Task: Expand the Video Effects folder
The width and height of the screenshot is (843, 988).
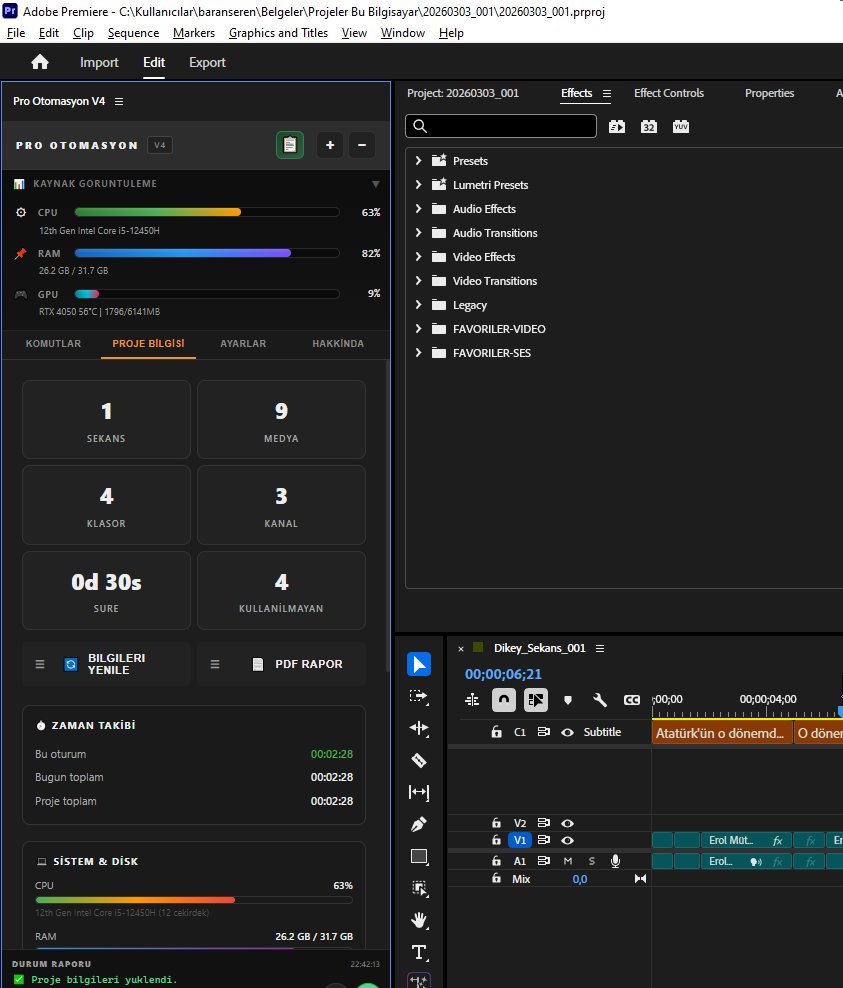Action: (x=418, y=256)
